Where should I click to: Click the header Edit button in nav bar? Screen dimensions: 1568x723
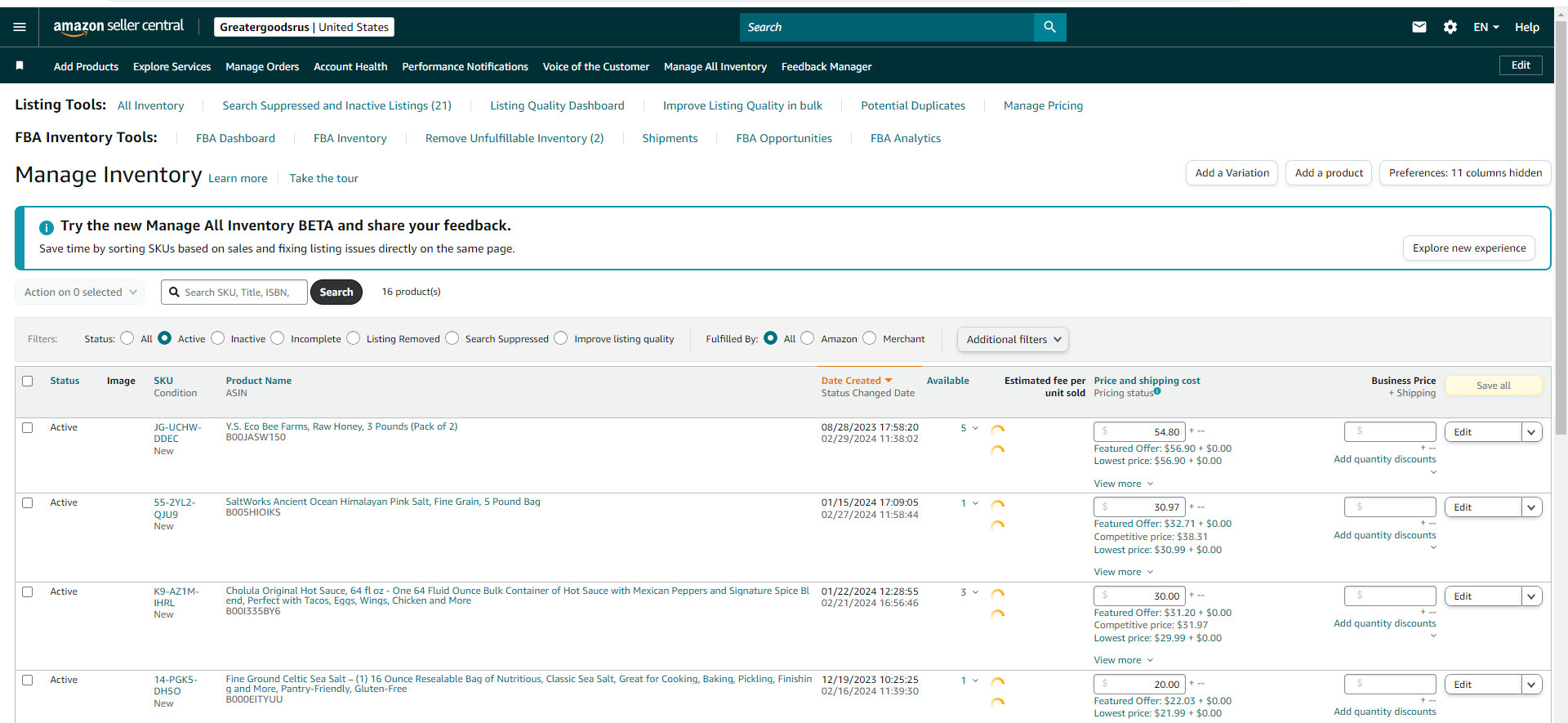point(1521,65)
